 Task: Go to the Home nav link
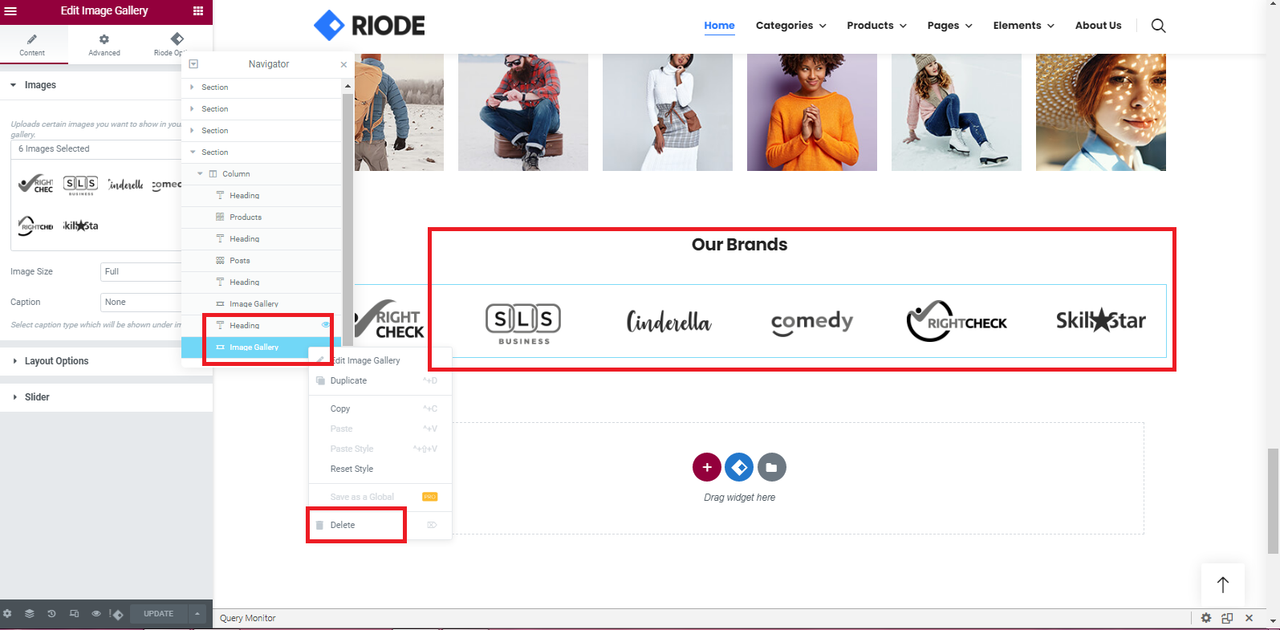click(x=719, y=25)
